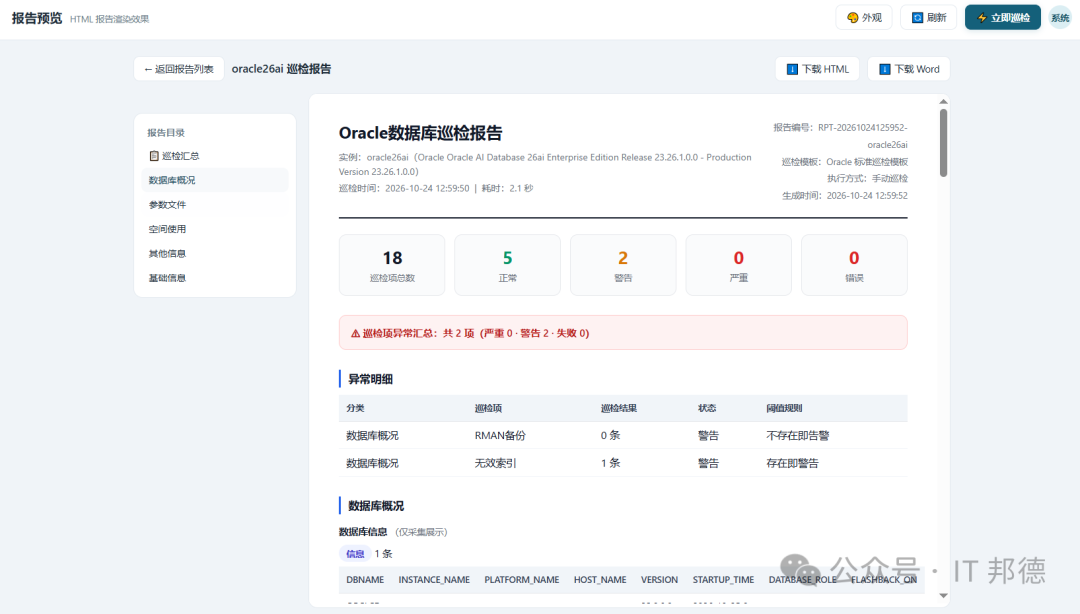The image size is (1080, 614).
Task: Click the warning triangle in the 异常汇总 banner
Action: coord(355,334)
